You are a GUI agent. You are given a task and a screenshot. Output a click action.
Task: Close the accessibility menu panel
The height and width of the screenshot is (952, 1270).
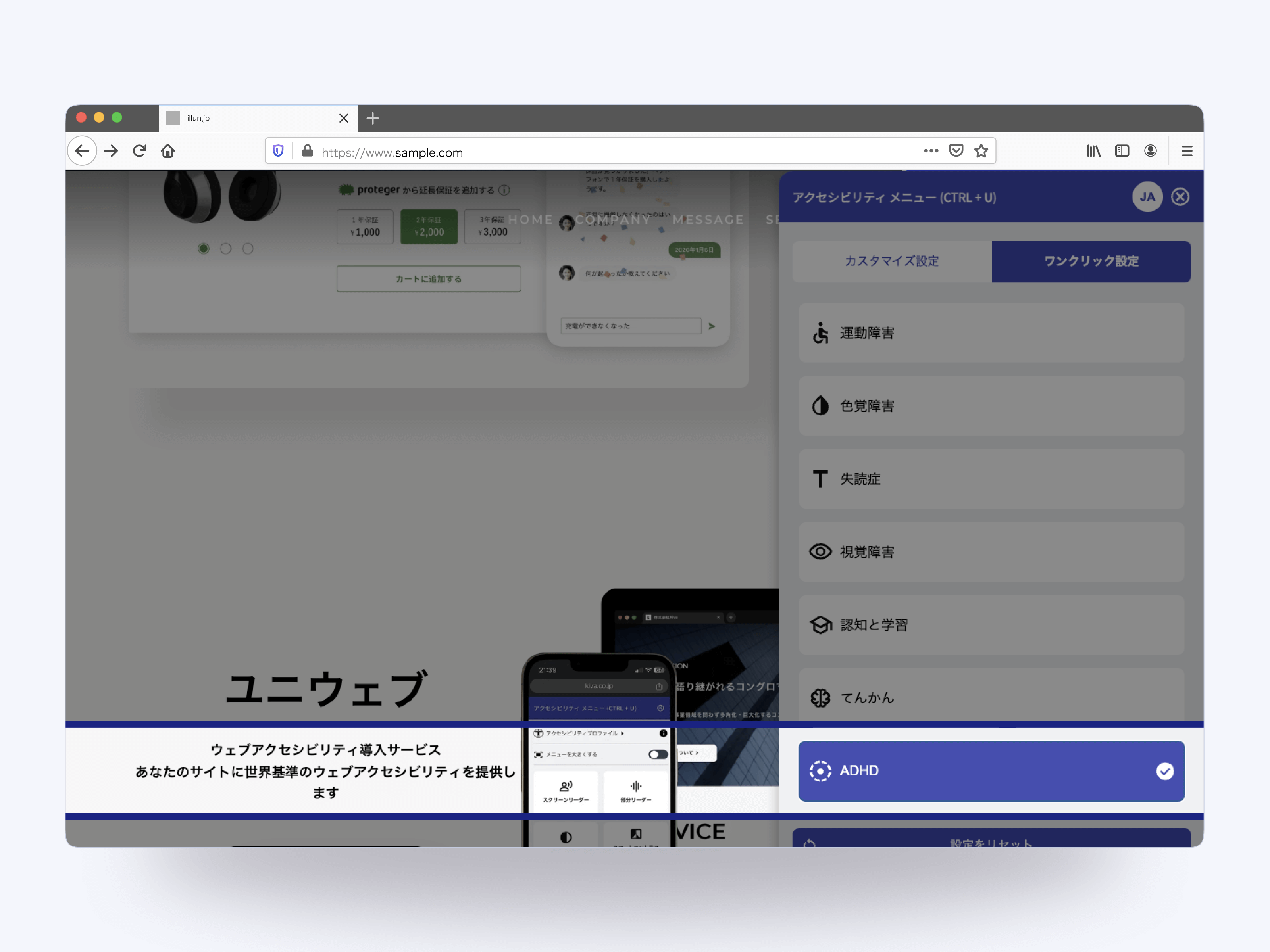[x=1180, y=198]
